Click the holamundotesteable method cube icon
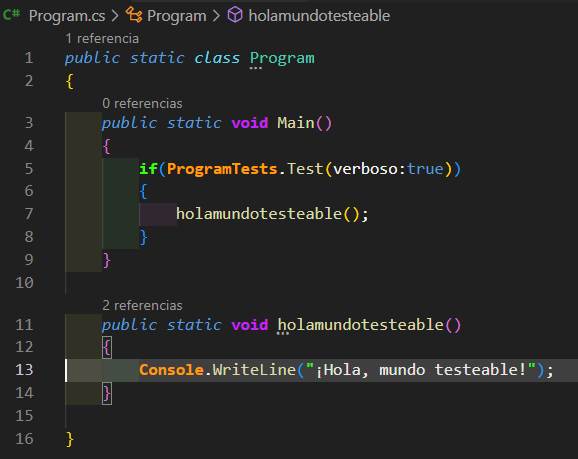Image resolution: width=578 pixels, height=459 pixels. coord(235,15)
